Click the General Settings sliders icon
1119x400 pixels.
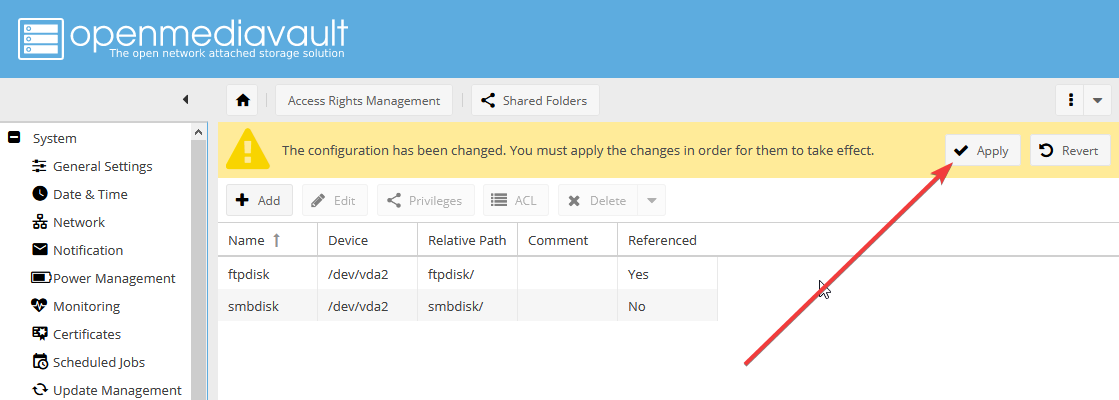[40, 166]
